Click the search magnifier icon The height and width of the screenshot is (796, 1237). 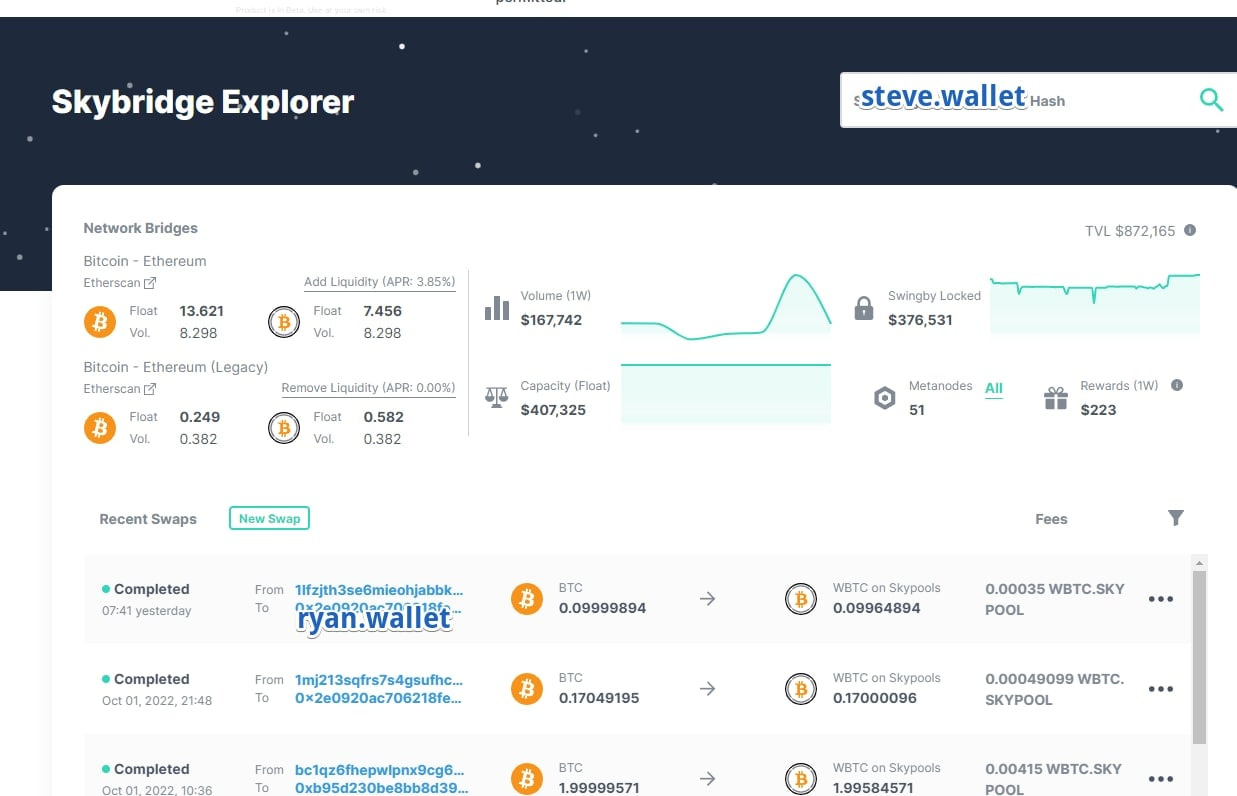coord(1211,99)
